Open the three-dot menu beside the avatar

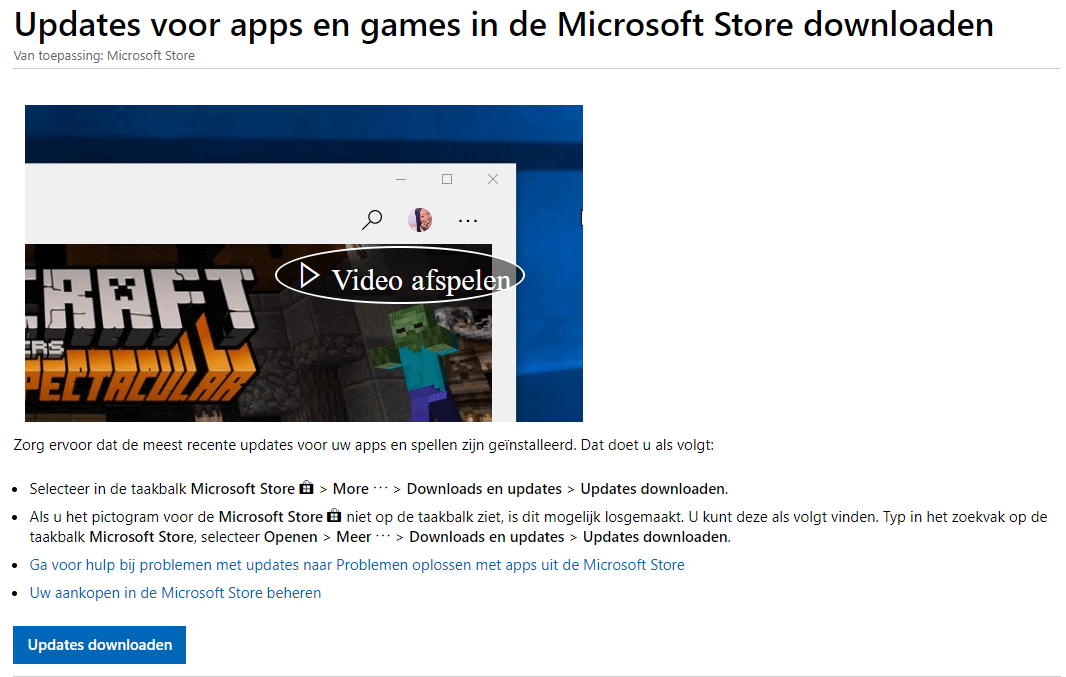point(468,221)
